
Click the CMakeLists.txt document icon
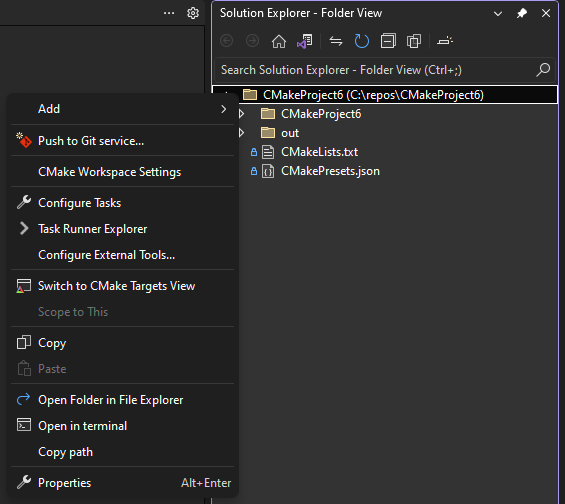[x=268, y=152]
